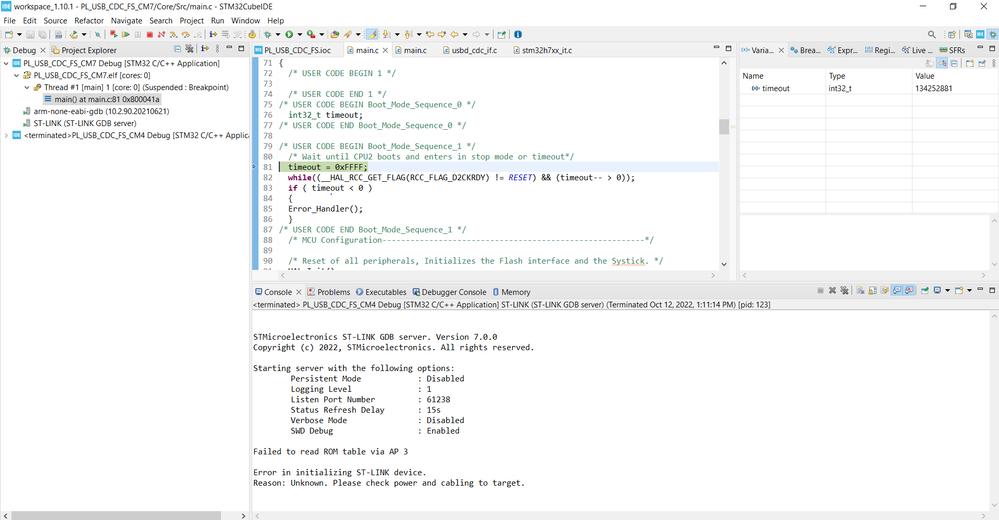This screenshot has width=999, height=520.
Task: Switch to the CubeMX device configuration perspective
Action: point(980,34)
